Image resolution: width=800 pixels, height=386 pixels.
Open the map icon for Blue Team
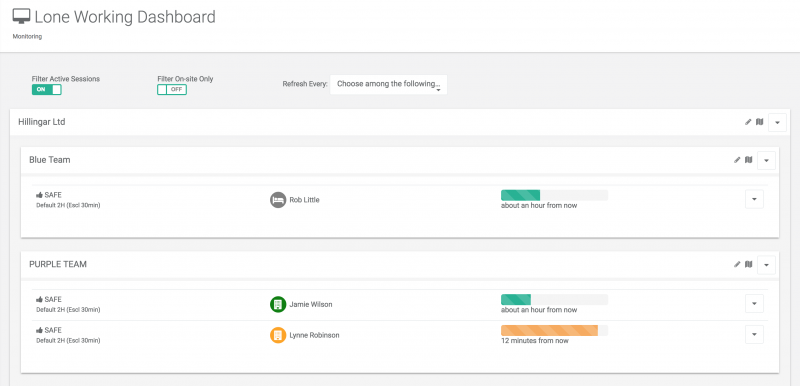748,160
